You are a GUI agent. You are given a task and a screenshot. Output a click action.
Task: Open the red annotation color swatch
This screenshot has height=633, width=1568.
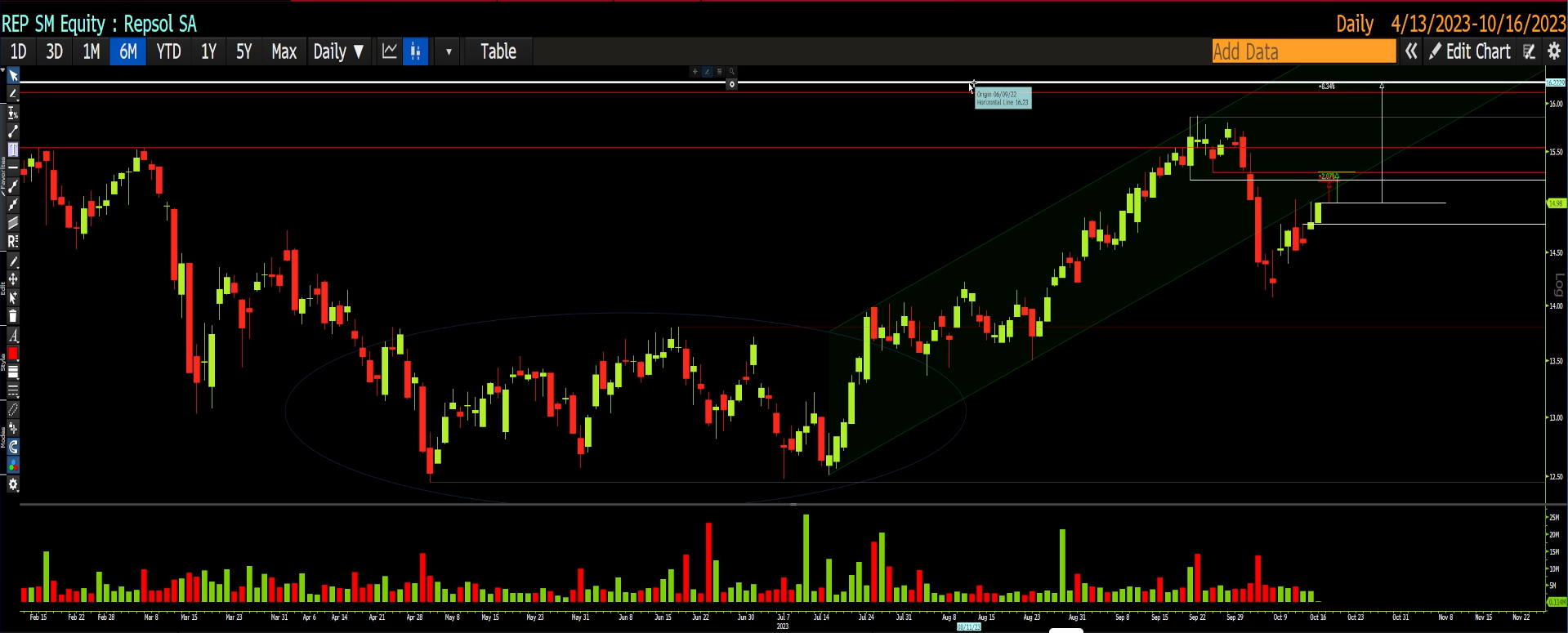click(x=13, y=354)
